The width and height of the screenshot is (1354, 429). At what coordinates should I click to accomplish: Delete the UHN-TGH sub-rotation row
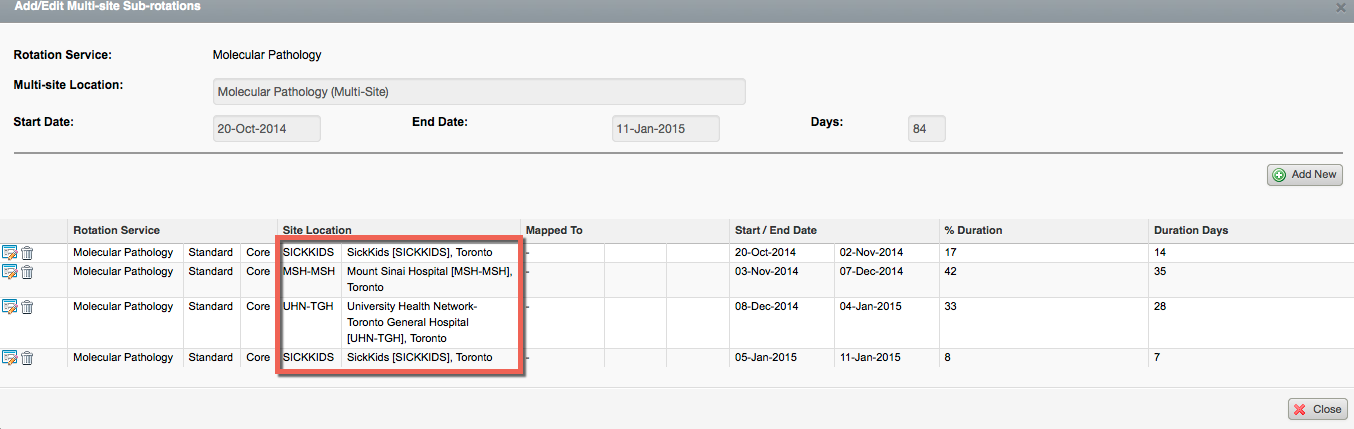(x=27, y=306)
